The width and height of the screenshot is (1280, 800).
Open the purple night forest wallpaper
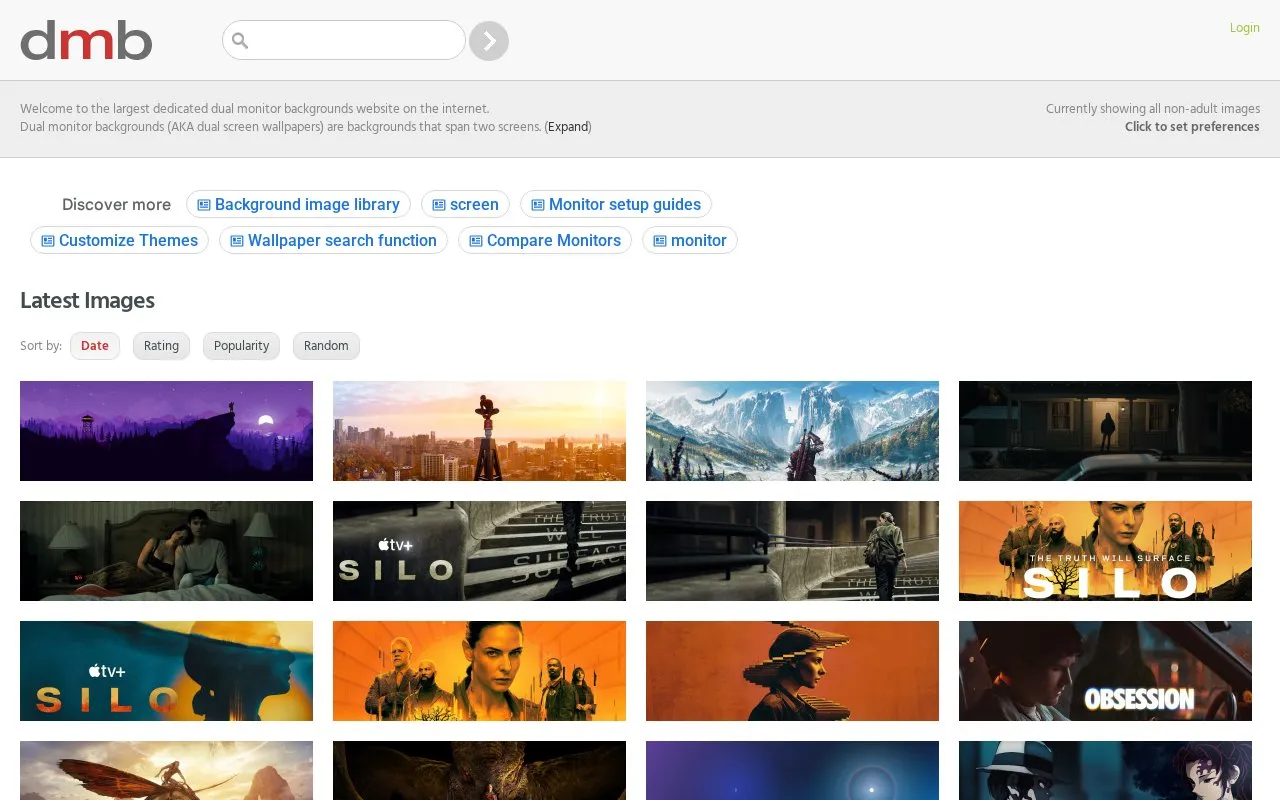click(166, 431)
